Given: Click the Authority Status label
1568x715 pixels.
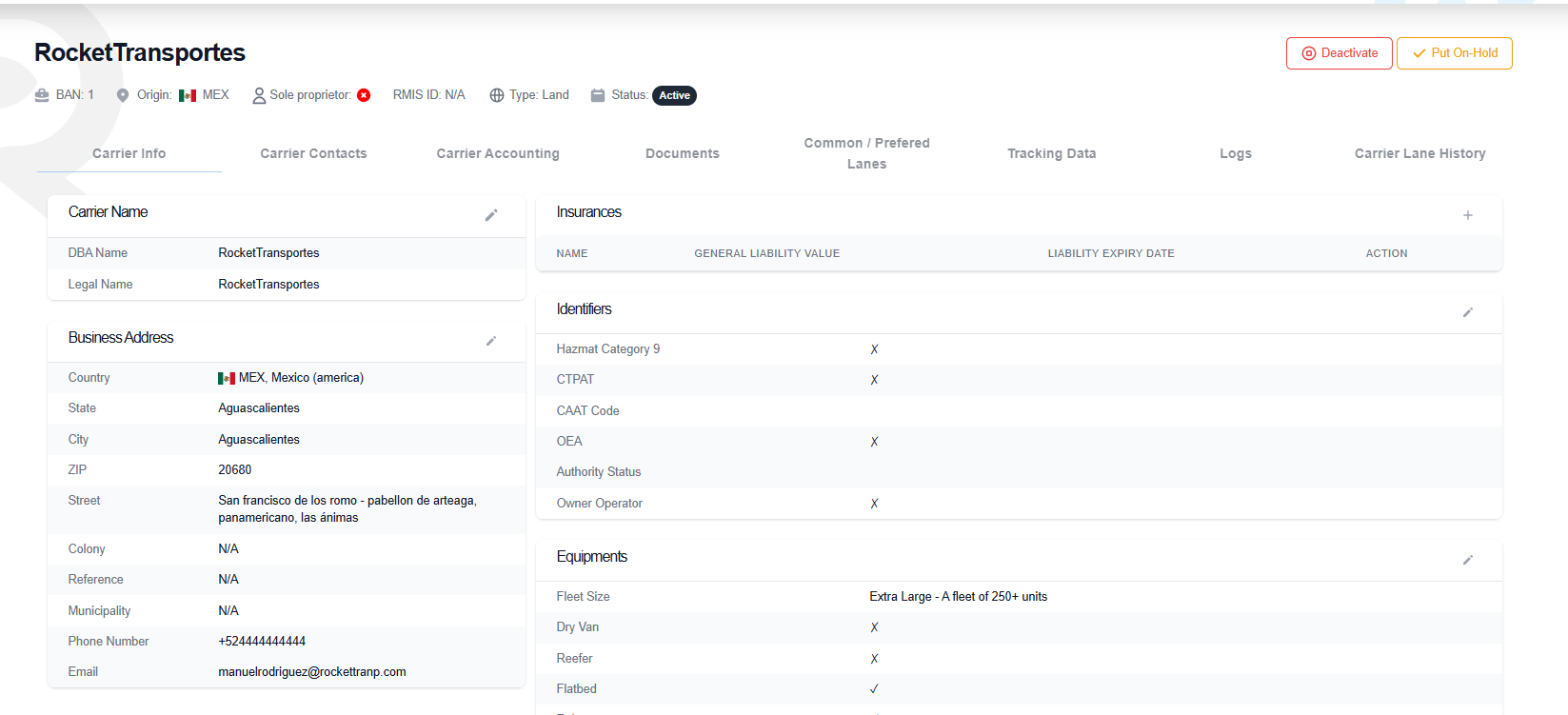Looking at the screenshot, I should pos(599,472).
